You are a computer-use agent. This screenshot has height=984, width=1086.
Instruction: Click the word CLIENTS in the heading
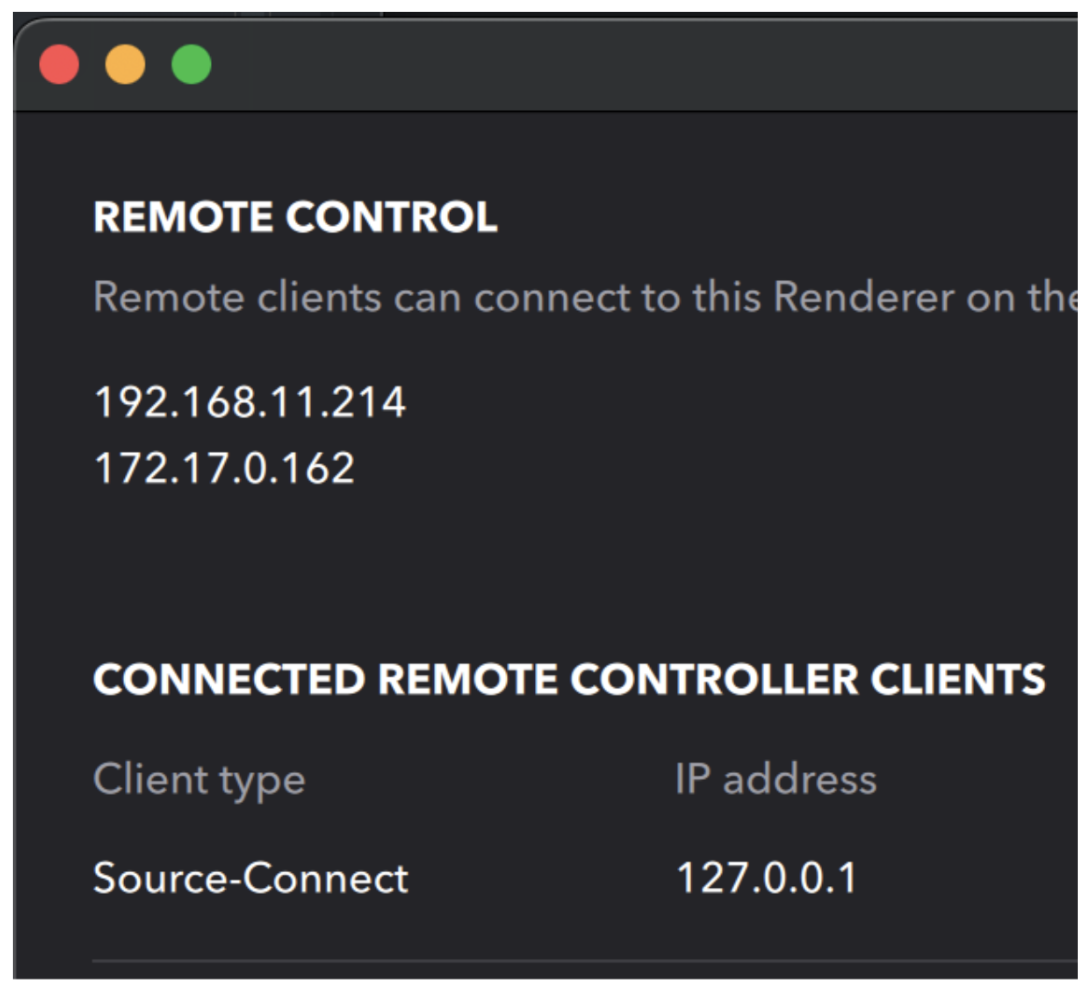point(957,680)
